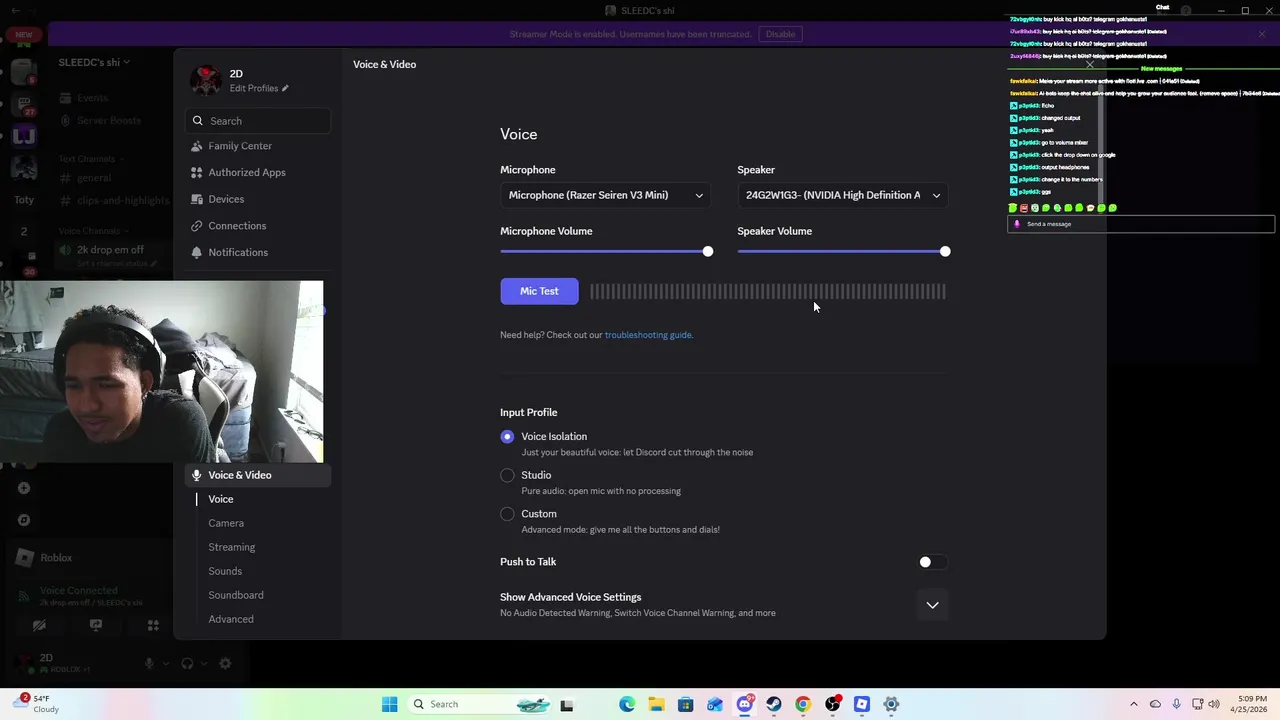Click the Voice & Video microphone icon

197,475
